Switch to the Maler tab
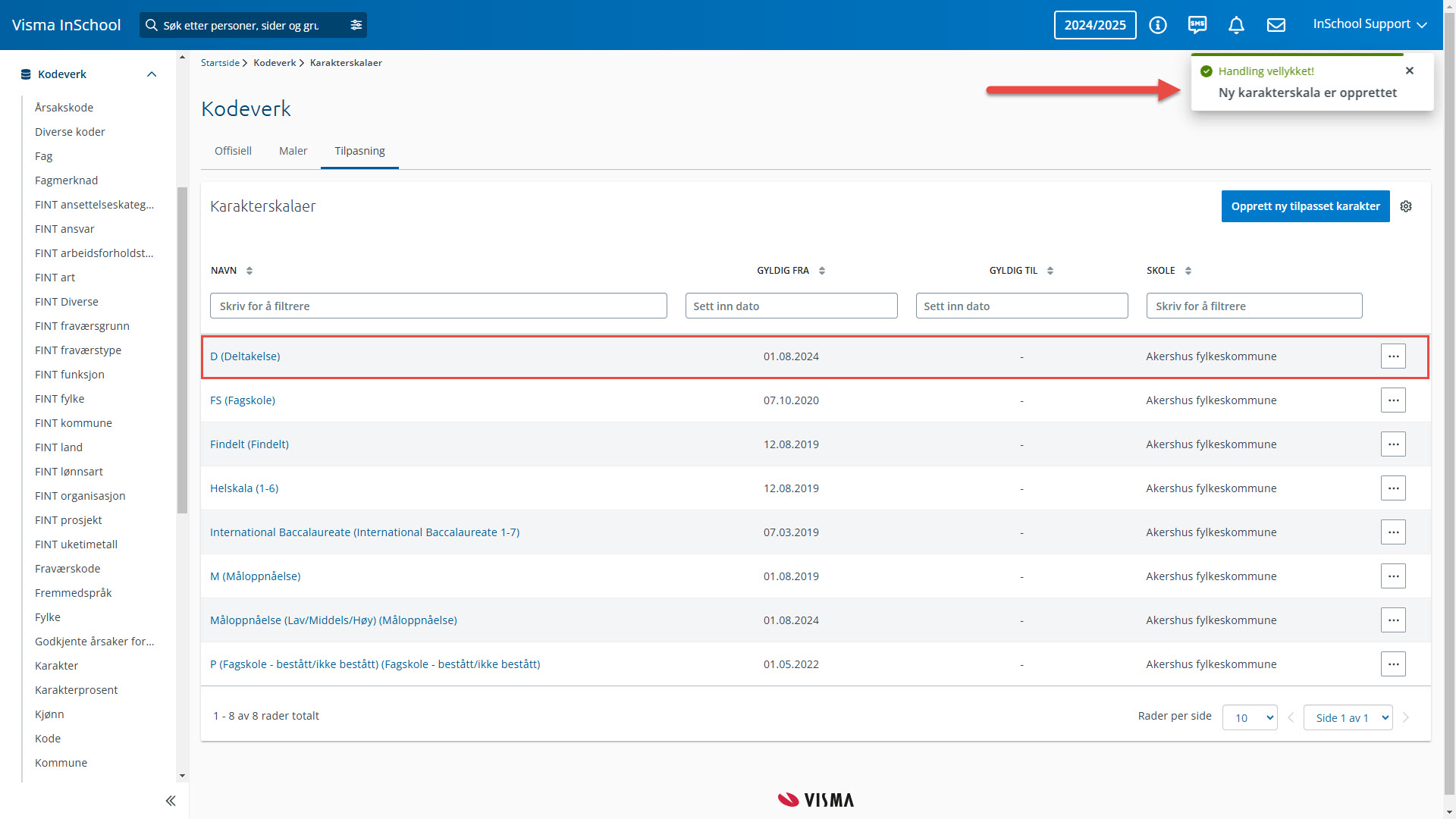Image resolution: width=1456 pixels, height=819 pixels. (293, 151)
